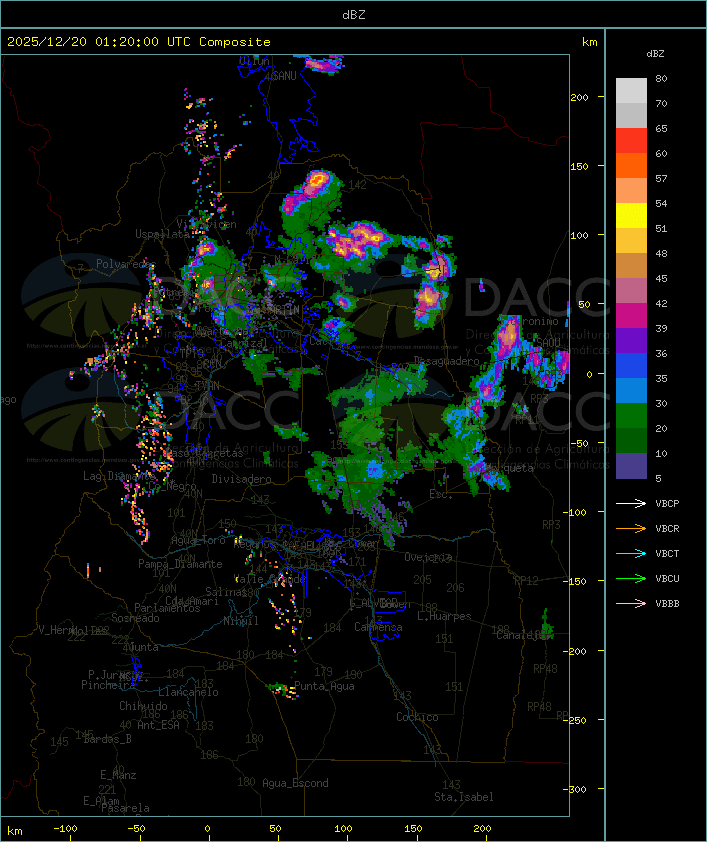Click the Pampa_Diamante place label
Image resolution: width=707 pixels, height=842 pixels.
click(x=180, y=564)
